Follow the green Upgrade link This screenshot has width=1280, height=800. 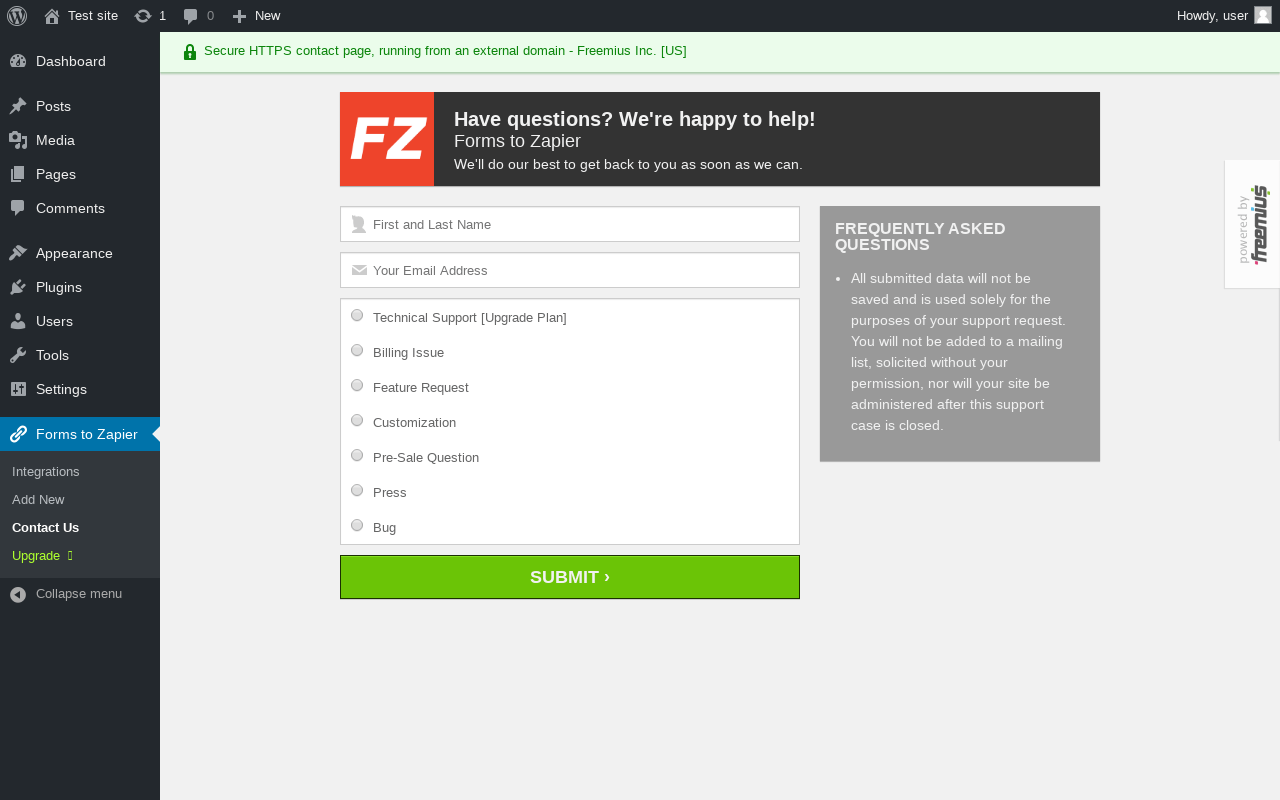click(36, 556)
